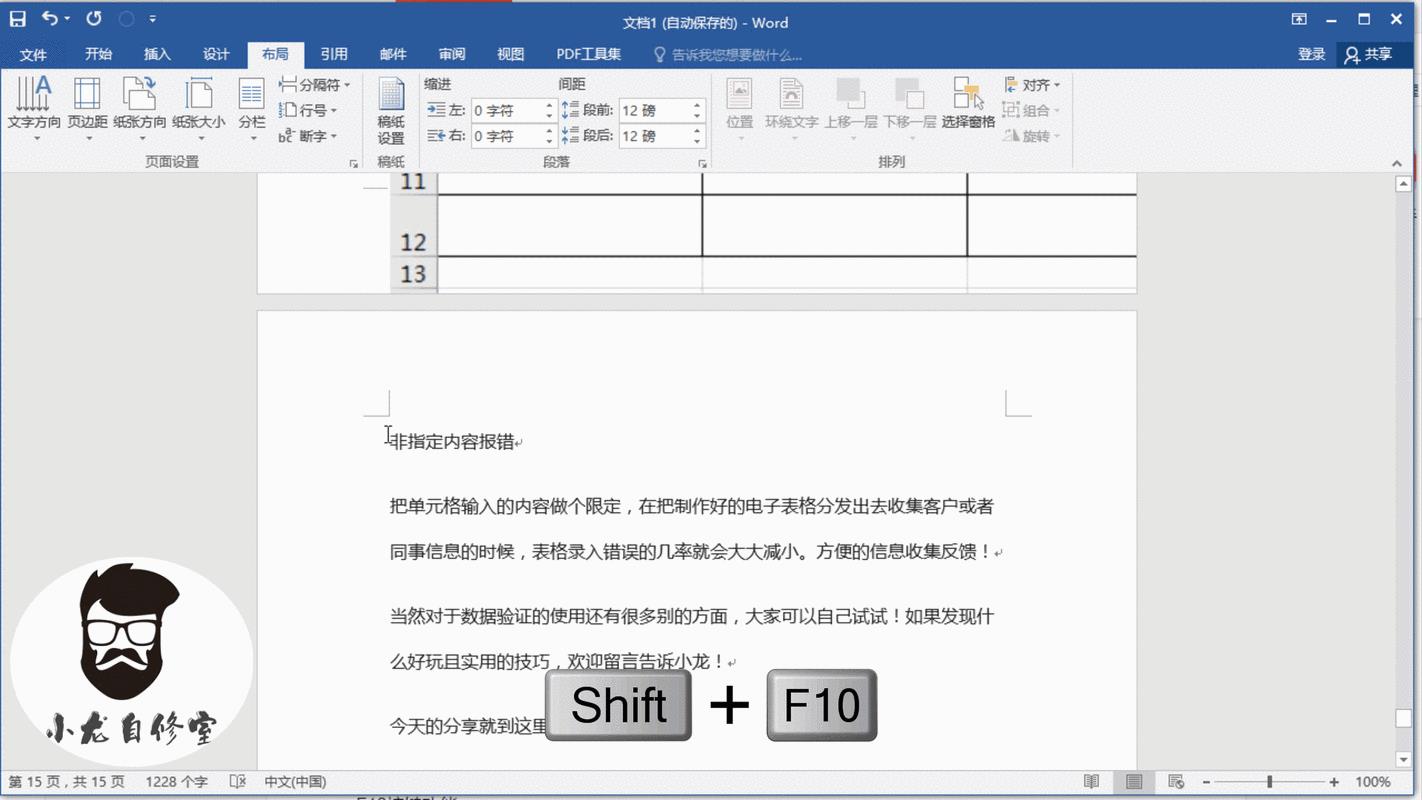1422x800 pixels.
Task: Open the 分栏 columns tool
Action: pos(252,108)
